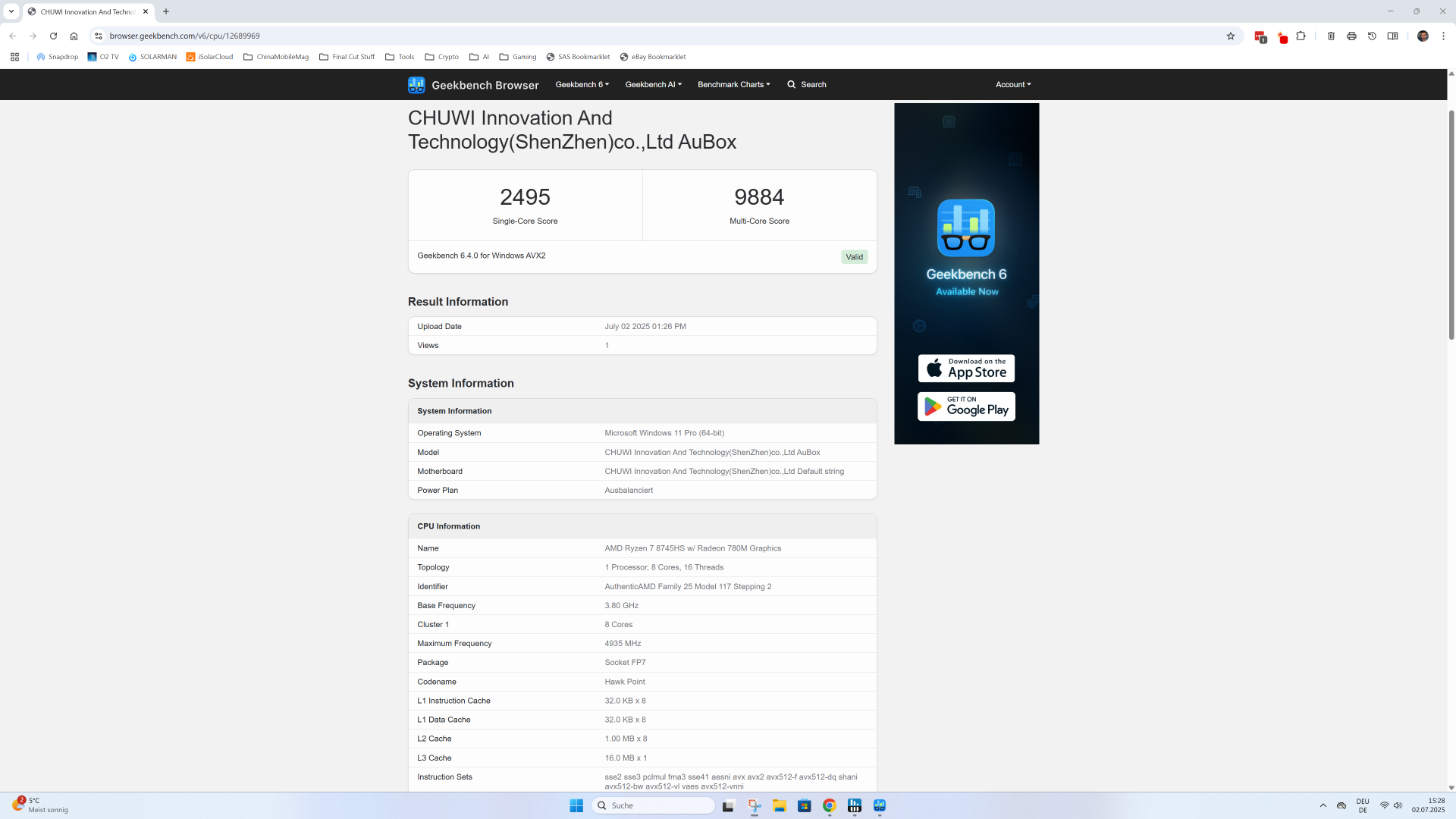Click the Get it on Google Play badge
The width and height of the screenshot is (1456, 819).
(966, 406)
